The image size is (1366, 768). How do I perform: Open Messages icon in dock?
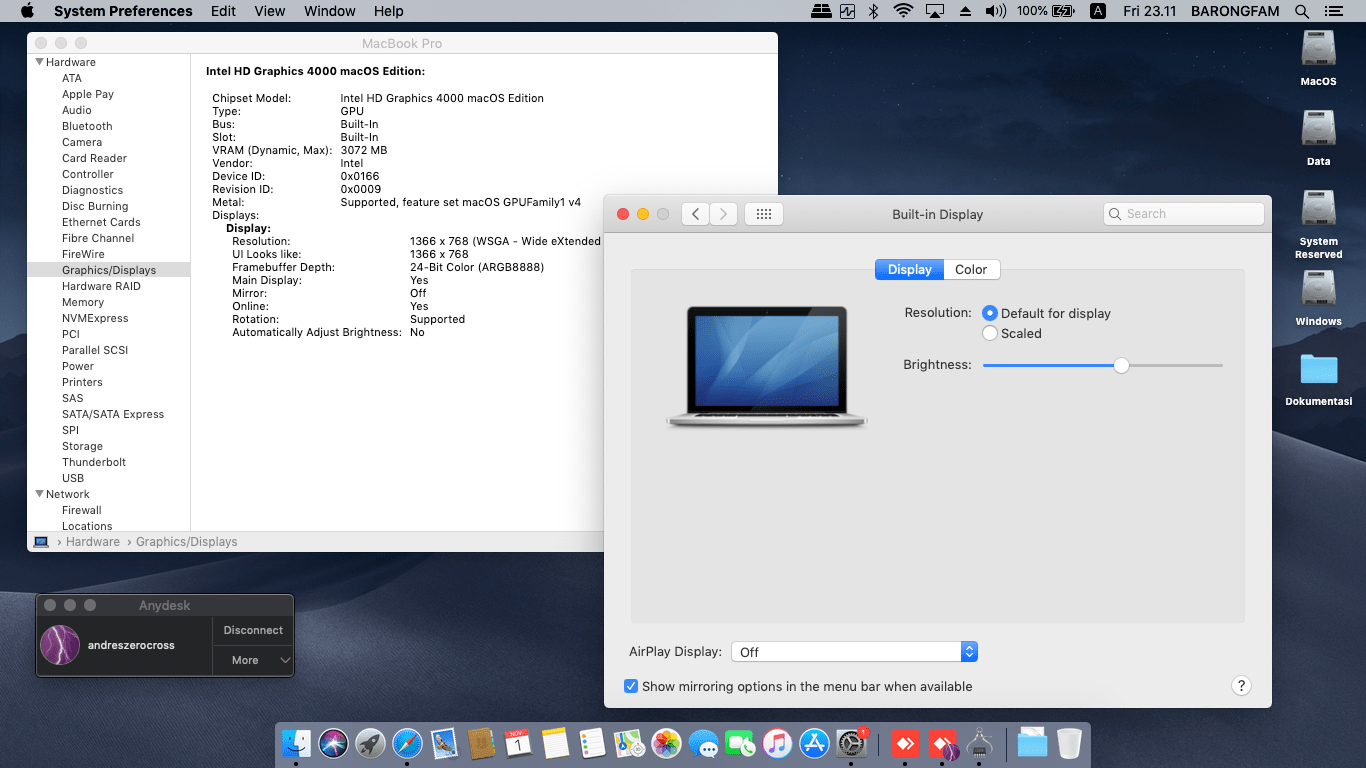pos(703,743)
